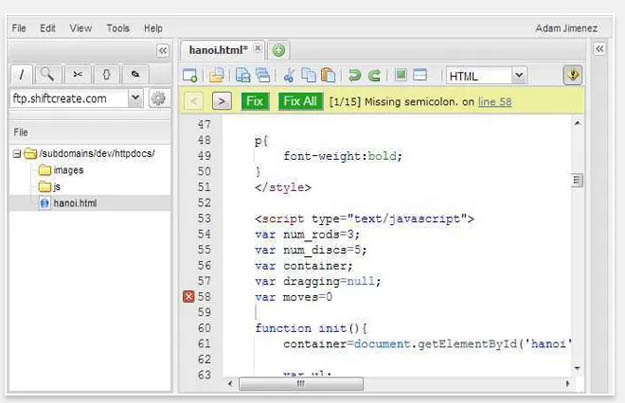Click code line 'var num_rods=3;'

307,234
